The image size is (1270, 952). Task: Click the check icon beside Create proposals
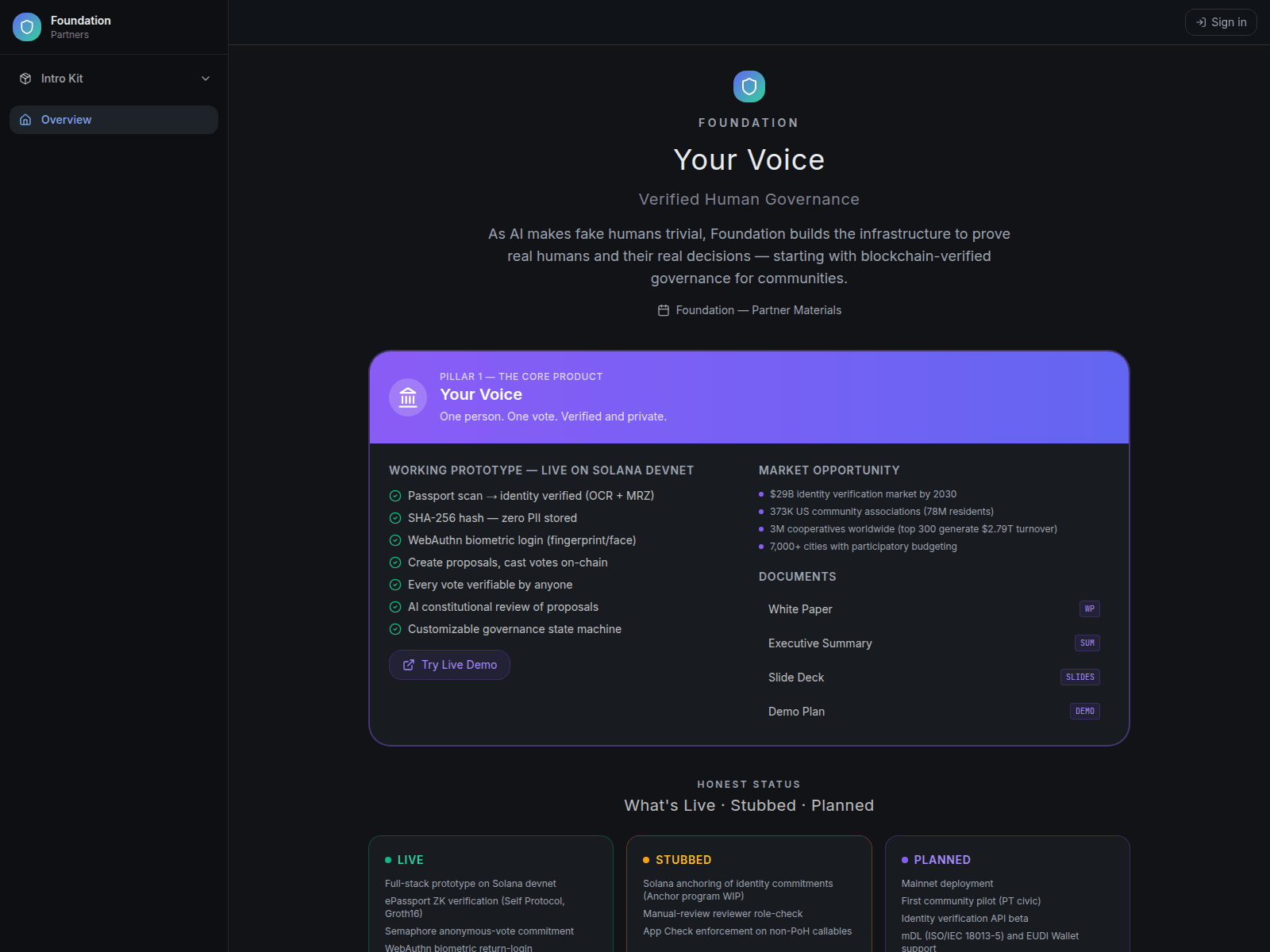pyautogui.click(x=395, y=562)
